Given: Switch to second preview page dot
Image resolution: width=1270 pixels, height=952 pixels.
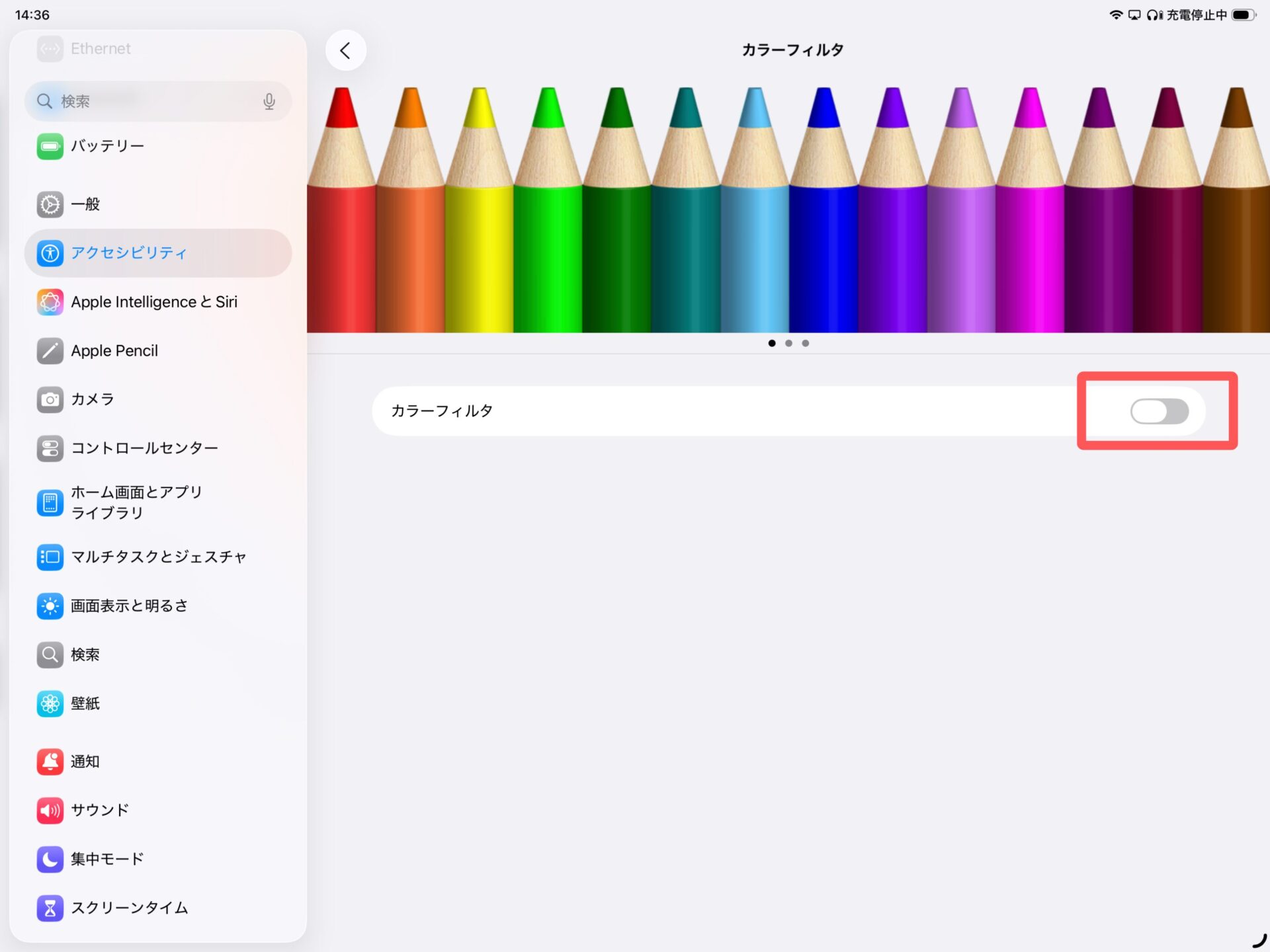Looking at the screenshot, I should (788, 343).
